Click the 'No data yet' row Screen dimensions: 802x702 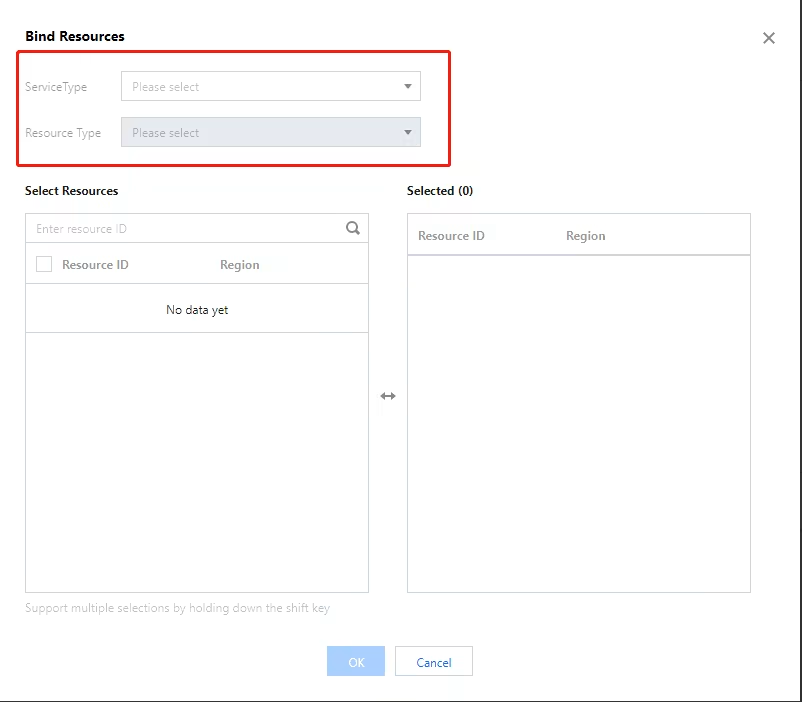coord(197,310)
